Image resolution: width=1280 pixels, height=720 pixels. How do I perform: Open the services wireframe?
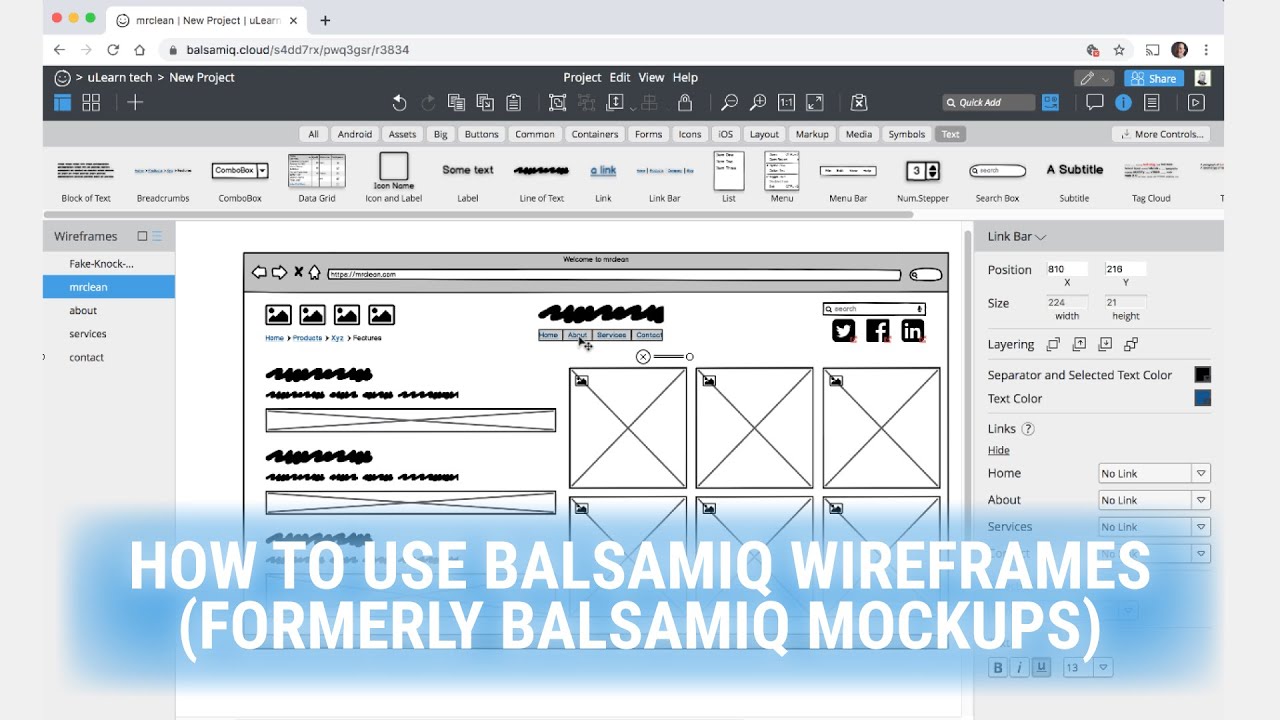click(88, 334)
